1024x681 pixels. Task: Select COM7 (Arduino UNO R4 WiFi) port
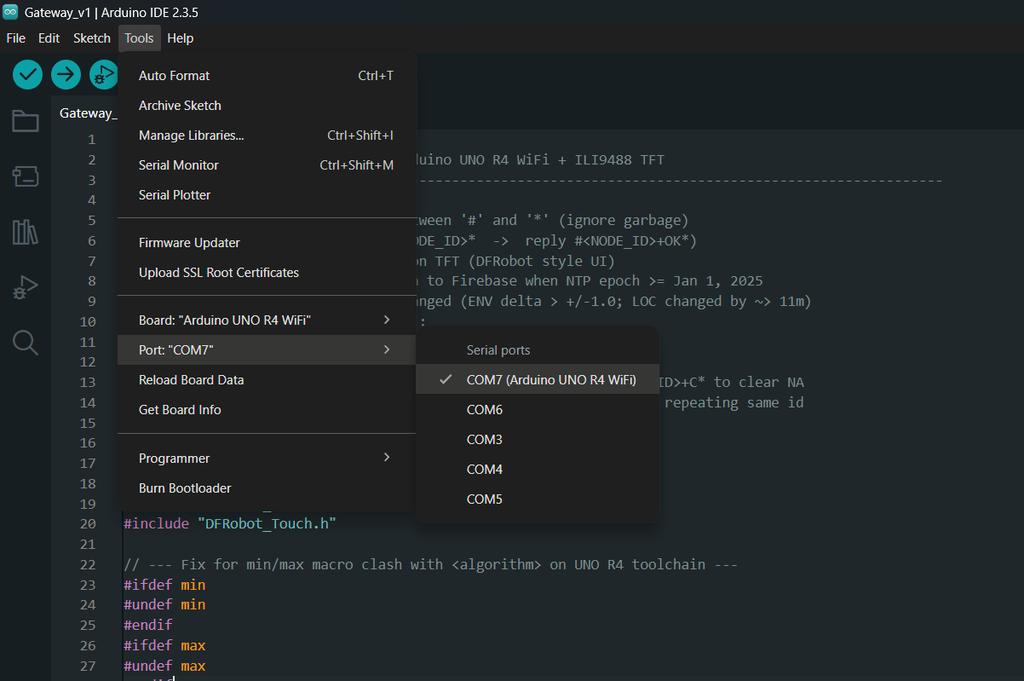pyautogui.click(x=550, y=380)
